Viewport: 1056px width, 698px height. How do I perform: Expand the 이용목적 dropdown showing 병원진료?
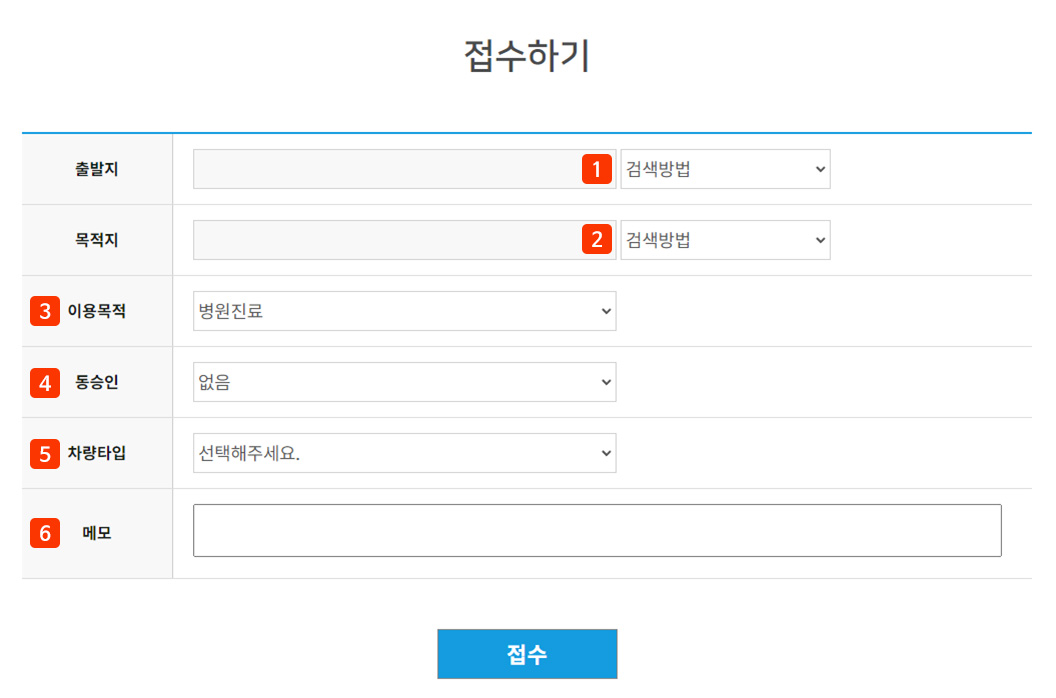pos(403,311)
